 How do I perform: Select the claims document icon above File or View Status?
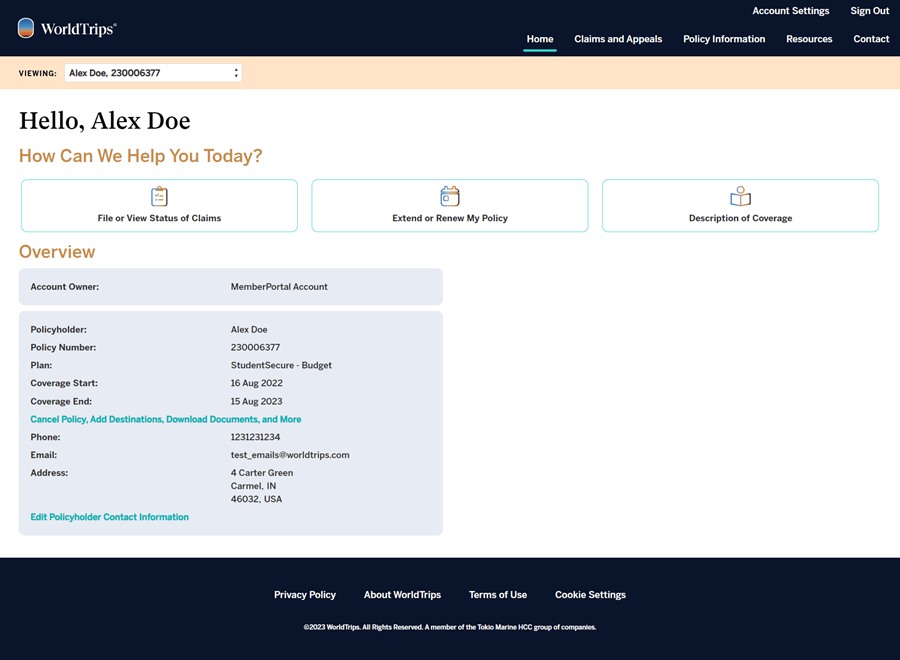[x=158, y=196]
